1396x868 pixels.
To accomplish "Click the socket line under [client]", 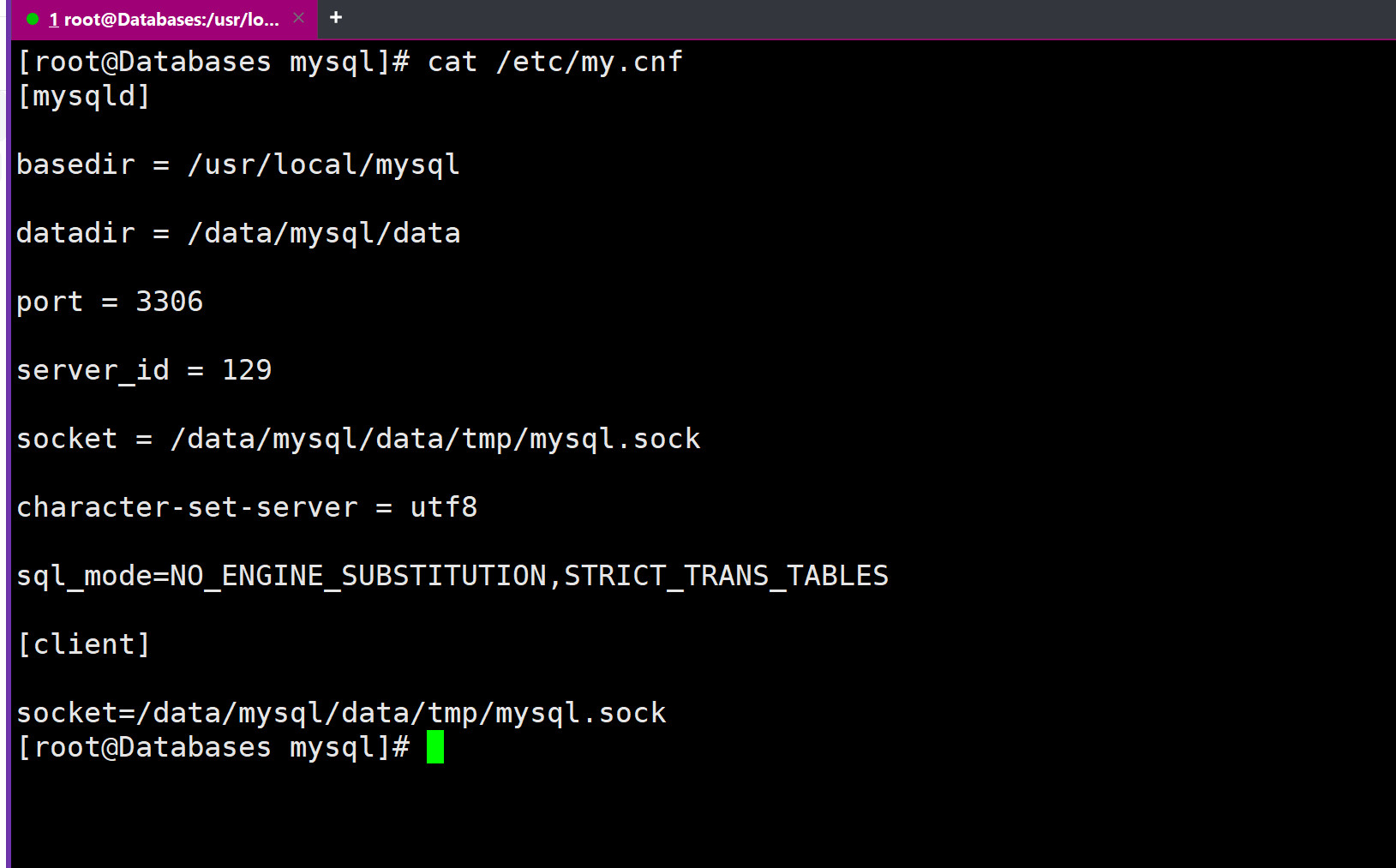I will tap(341, 713).
